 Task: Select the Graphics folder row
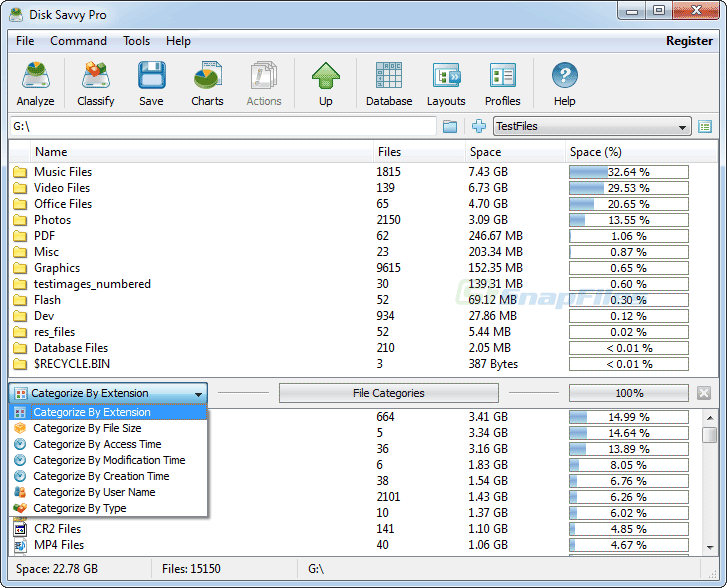pos(364,268)
